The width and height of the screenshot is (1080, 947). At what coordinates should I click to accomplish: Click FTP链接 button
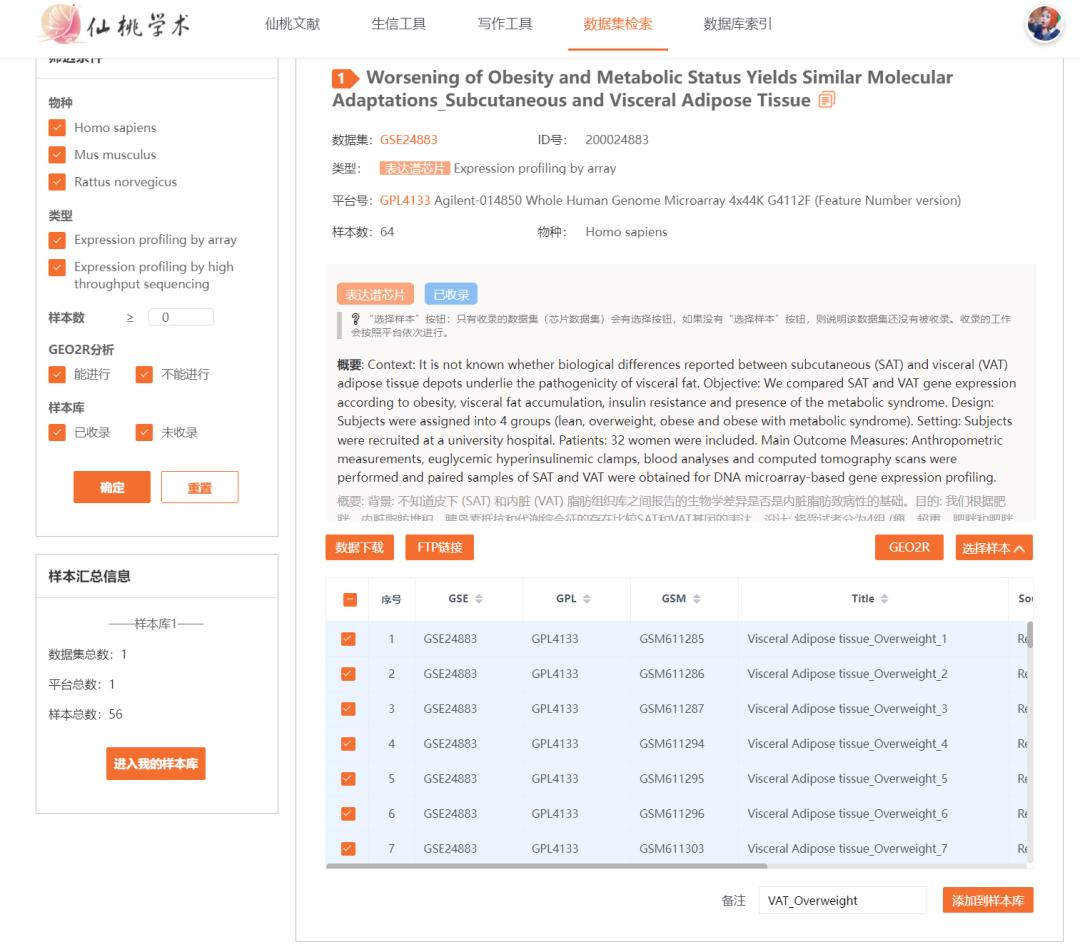[439, 548]
